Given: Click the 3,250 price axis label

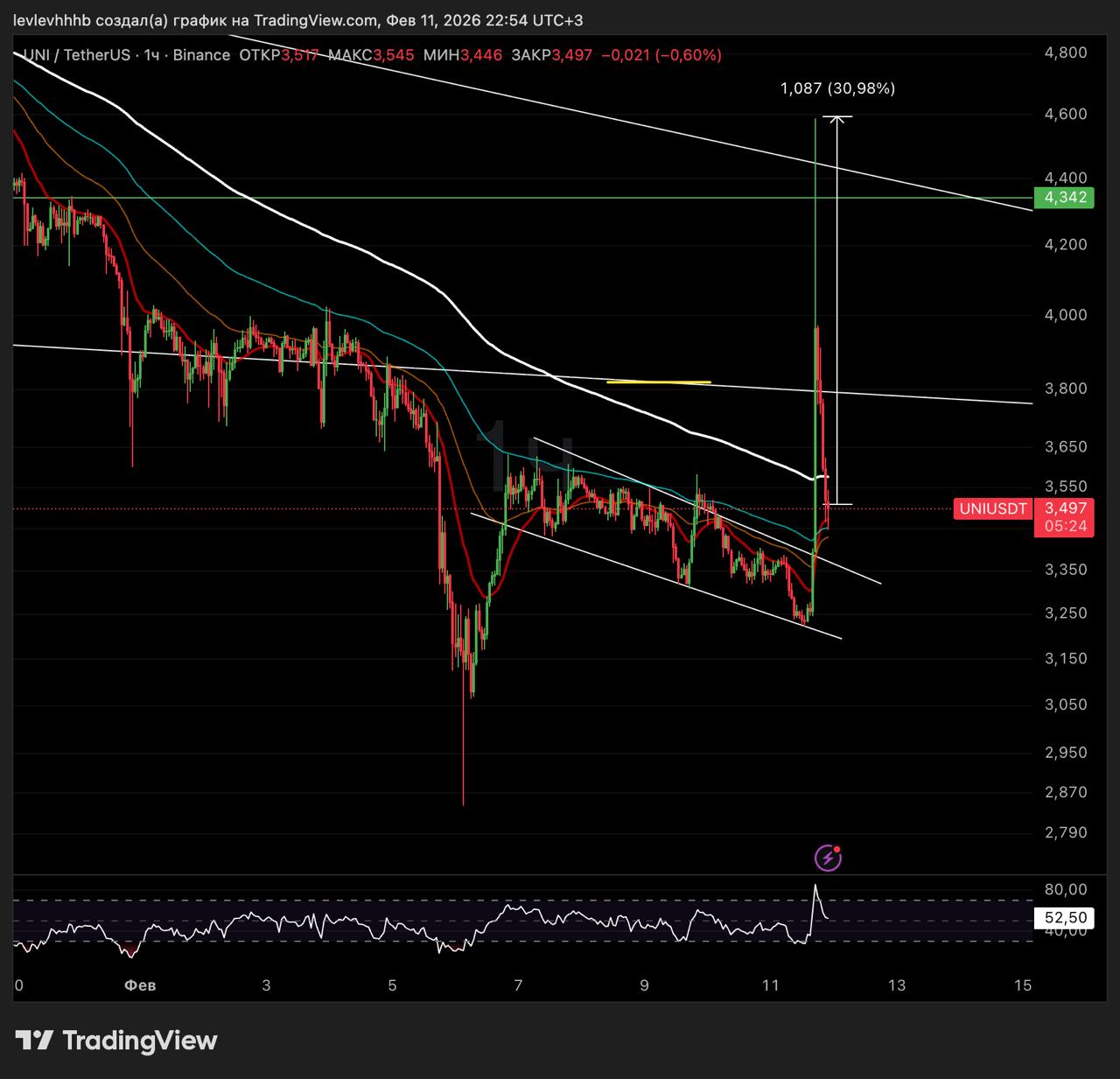Looking at the screenshot, I should (1066, 613).
